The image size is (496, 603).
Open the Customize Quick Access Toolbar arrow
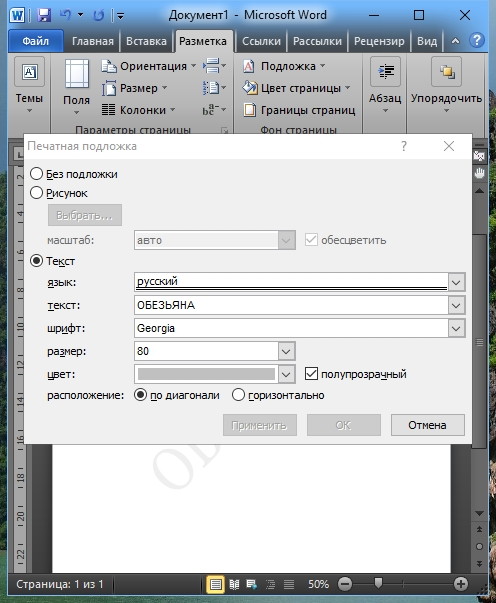pos(120,16)
